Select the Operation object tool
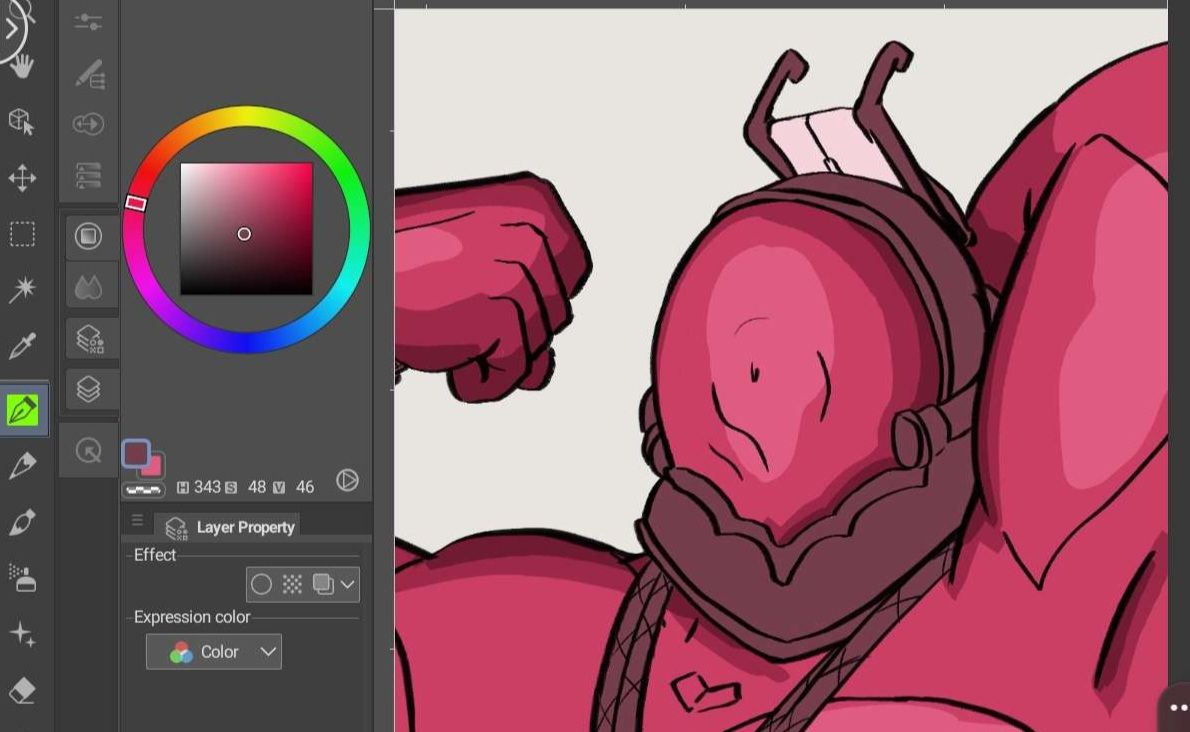 (22, 122)
